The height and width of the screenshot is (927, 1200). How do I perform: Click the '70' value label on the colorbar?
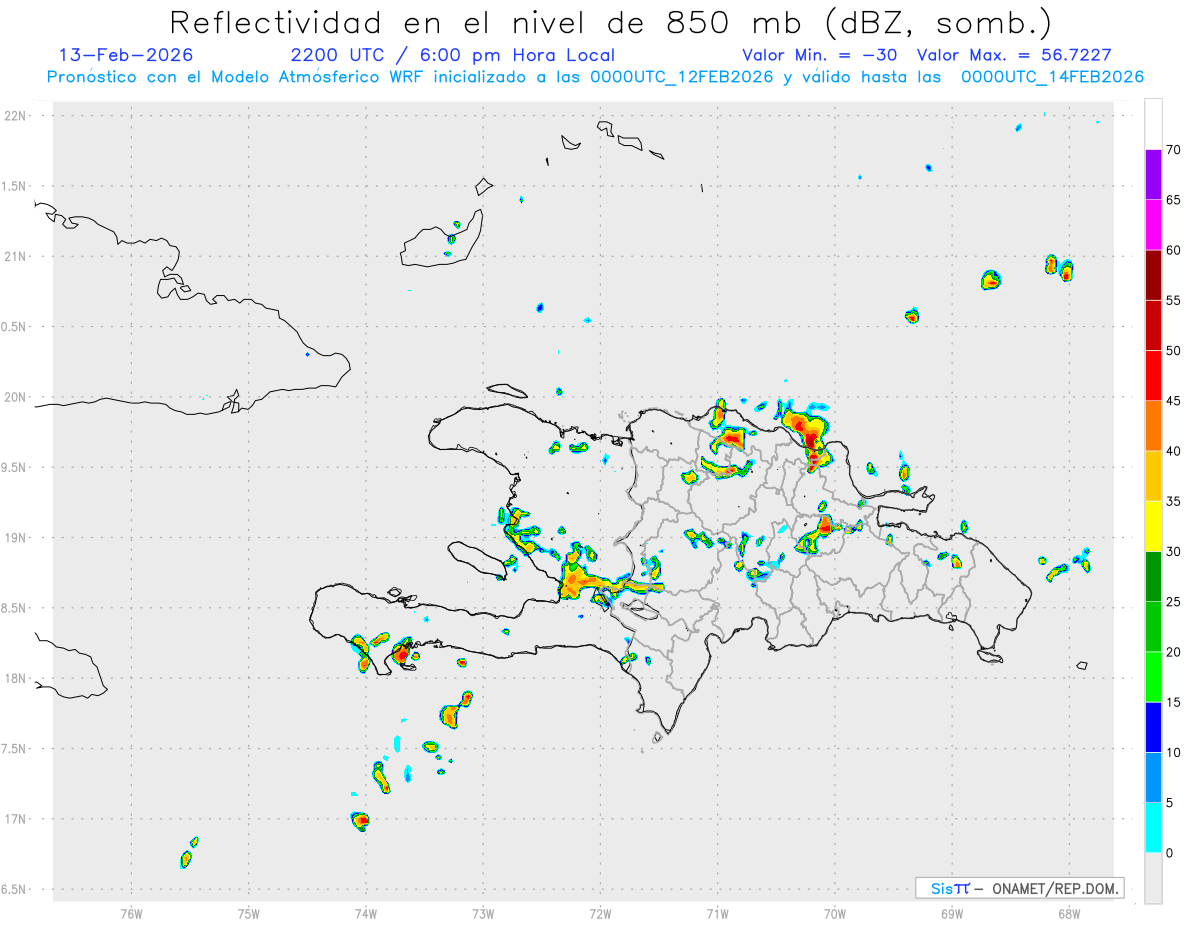click(x=1174, y=150)
